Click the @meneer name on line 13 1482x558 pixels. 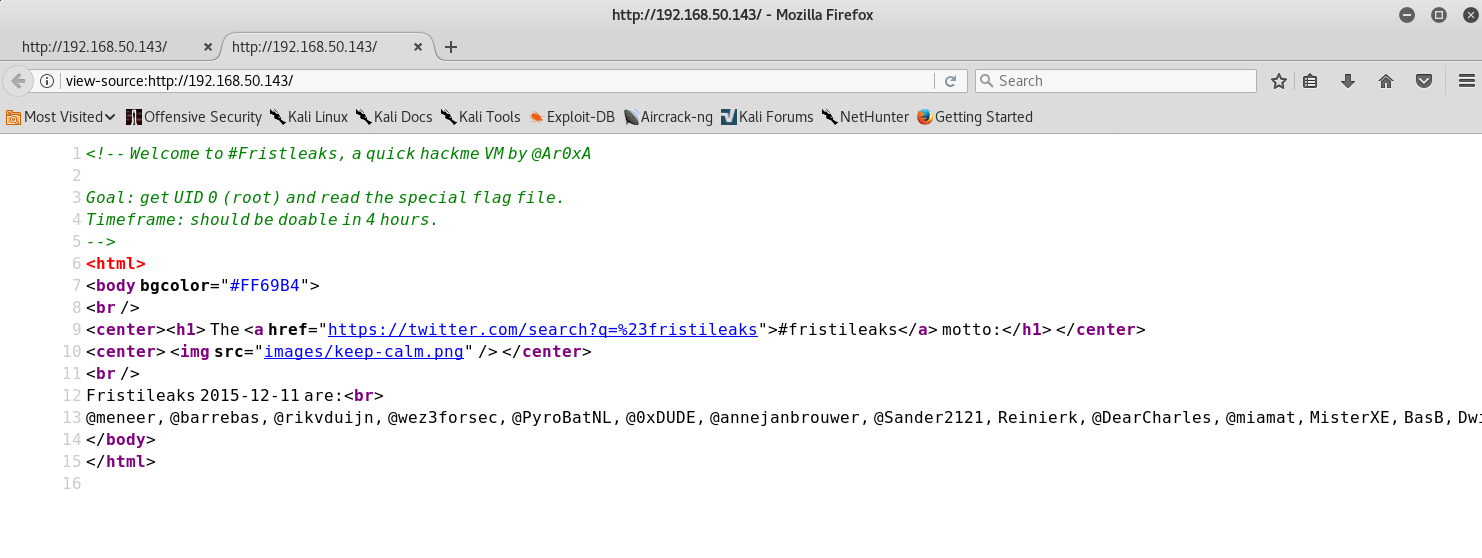point(121,418)
